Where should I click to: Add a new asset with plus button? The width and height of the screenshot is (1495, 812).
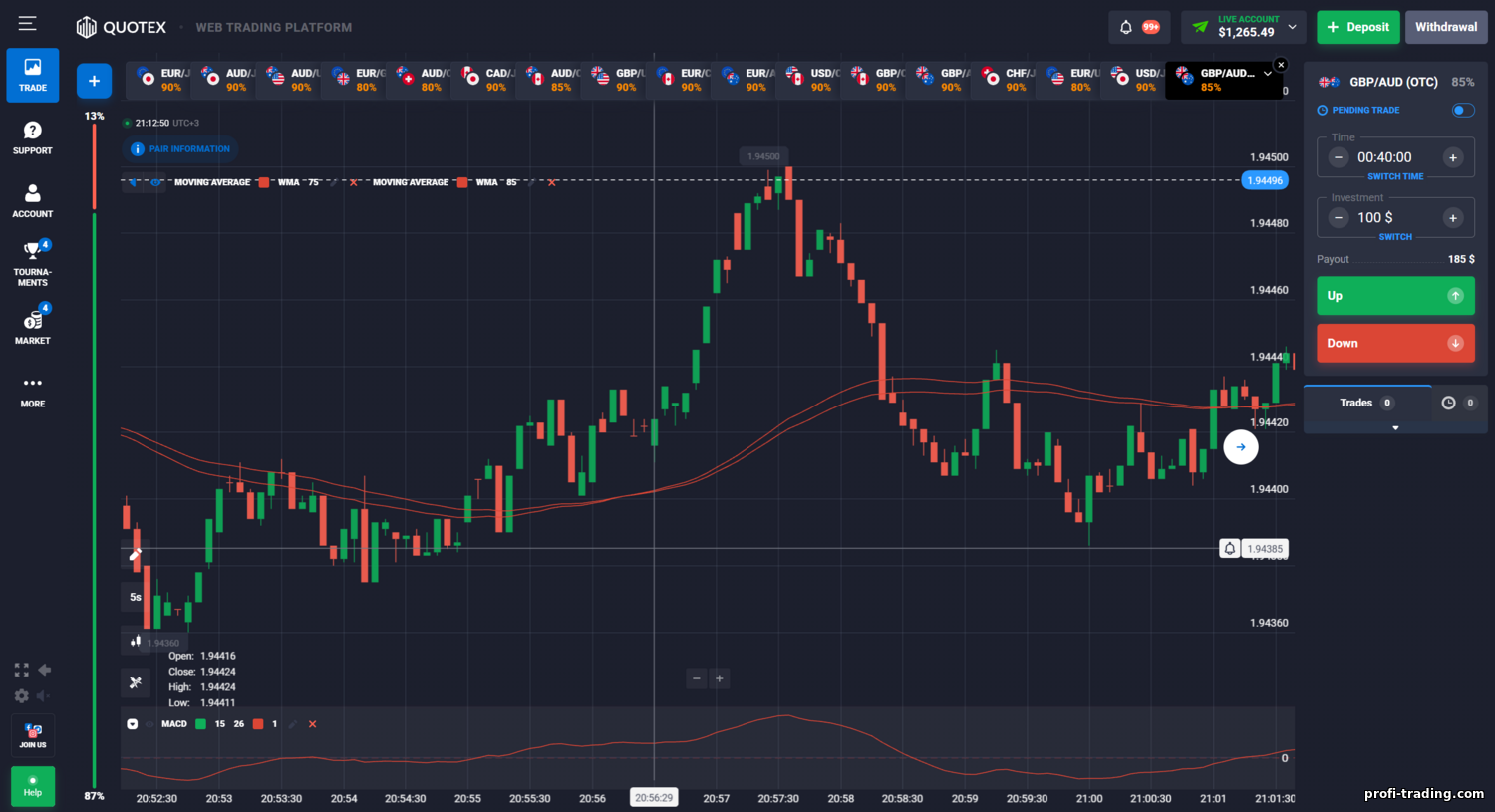coord(94,81)
